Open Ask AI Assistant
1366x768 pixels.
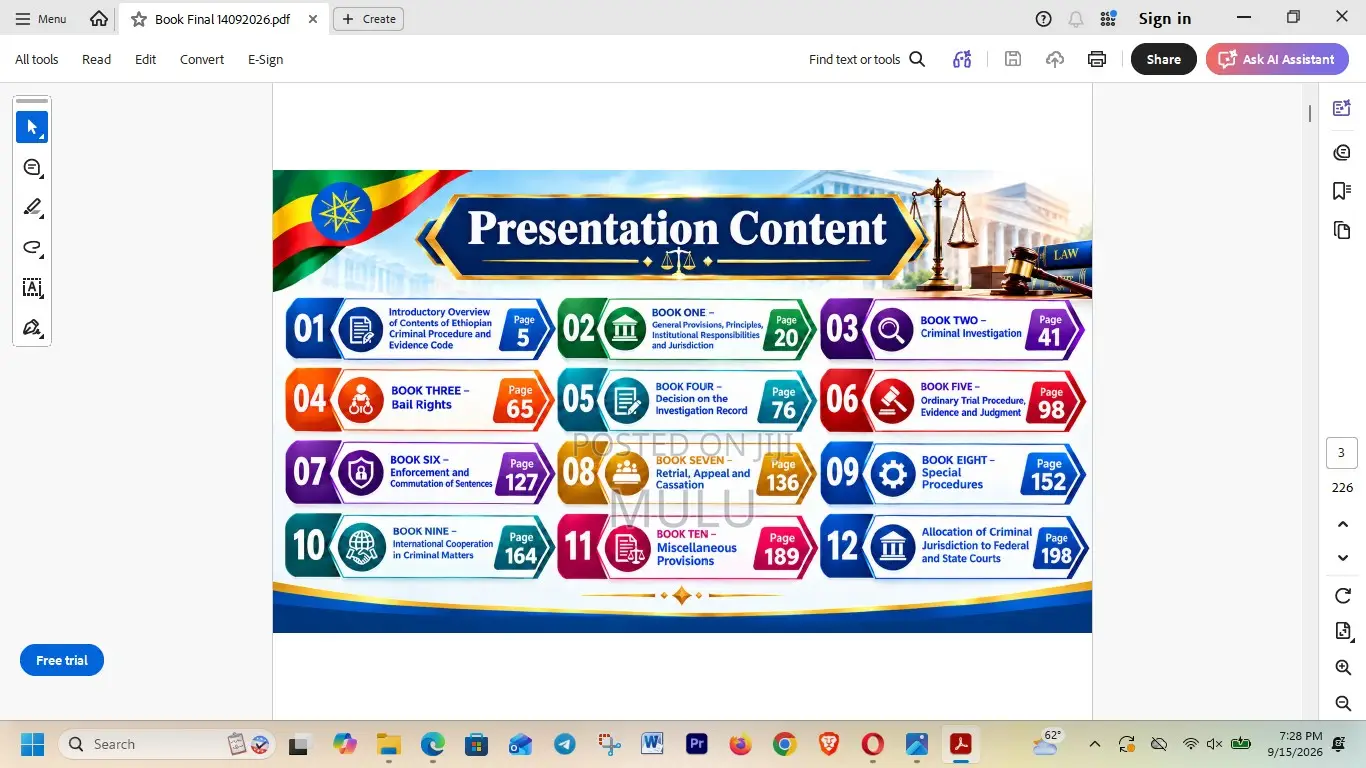coord(1277,59)
